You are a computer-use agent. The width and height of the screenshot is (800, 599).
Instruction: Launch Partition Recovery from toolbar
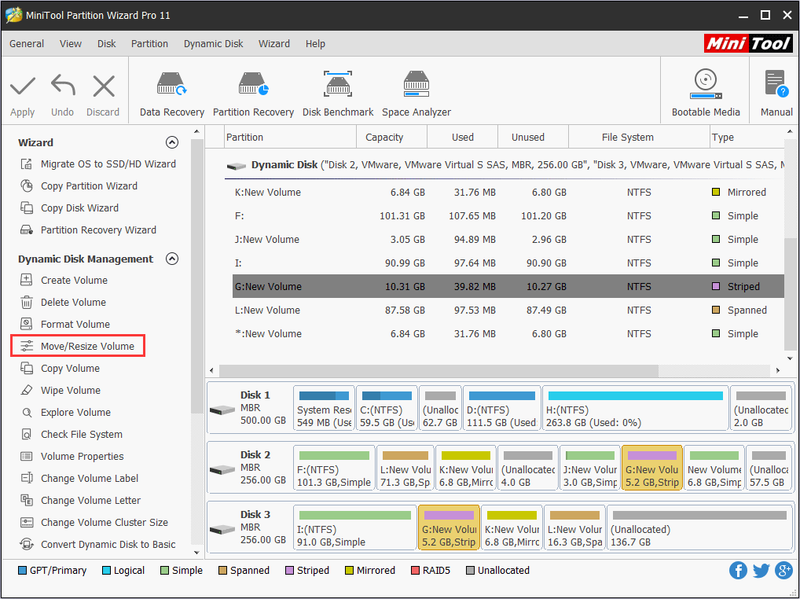point(253,94)
